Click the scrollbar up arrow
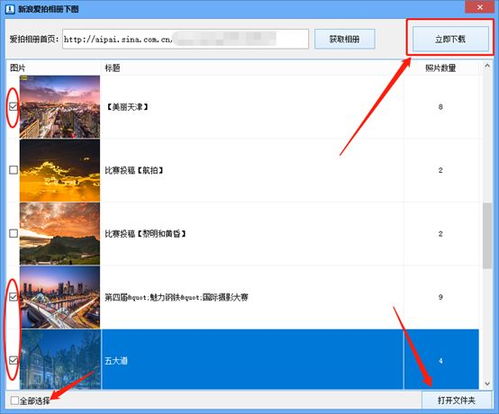Image resolution: width=499 pixels, height=414 pixels. point(487,66)
